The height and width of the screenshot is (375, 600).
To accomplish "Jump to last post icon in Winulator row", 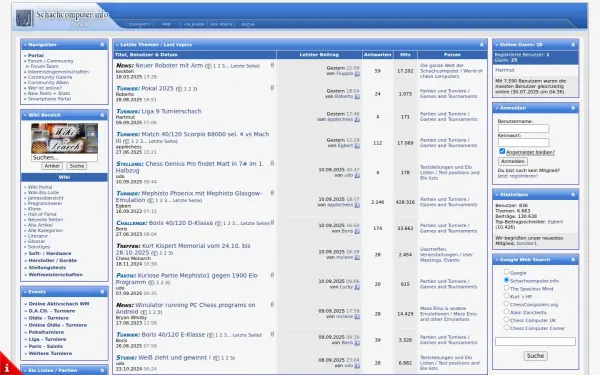I will 357,317.
